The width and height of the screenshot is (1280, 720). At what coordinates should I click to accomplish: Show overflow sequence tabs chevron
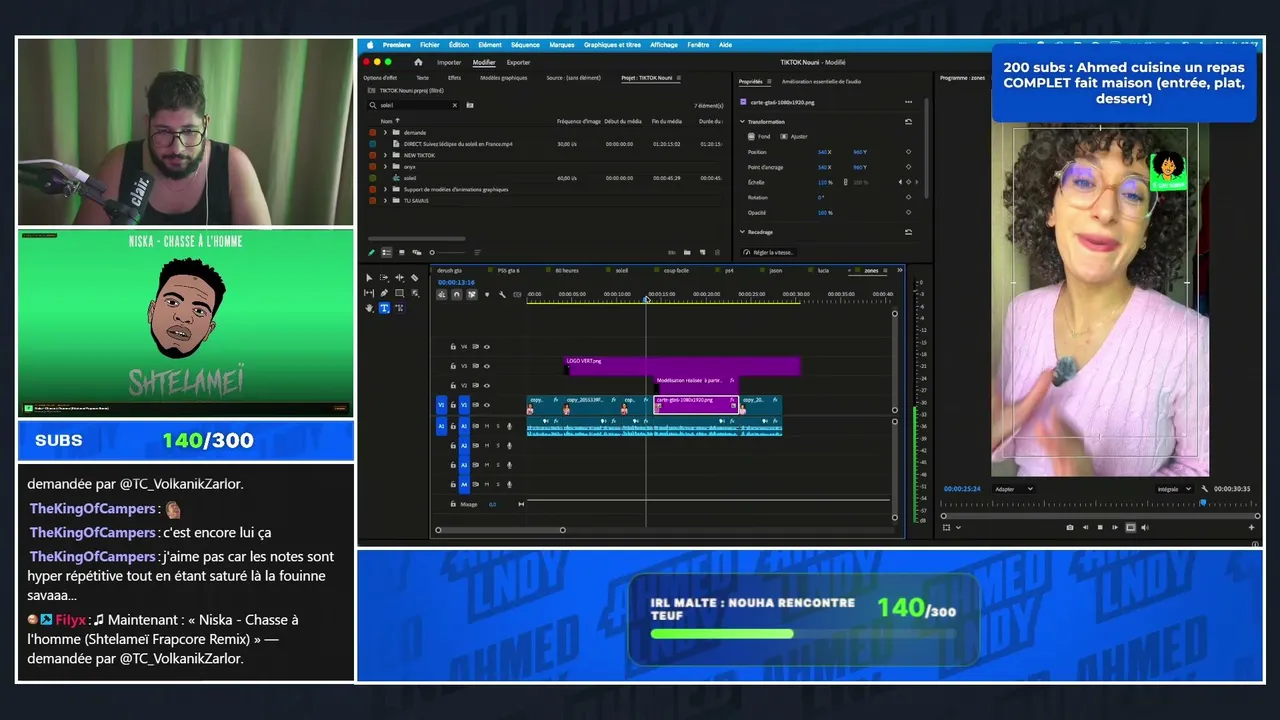point(899,270)
